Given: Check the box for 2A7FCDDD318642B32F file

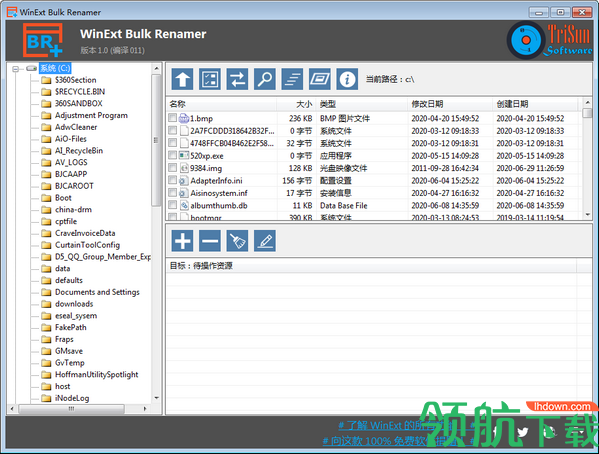Looking at the screenshot, I should coord(173,130).
